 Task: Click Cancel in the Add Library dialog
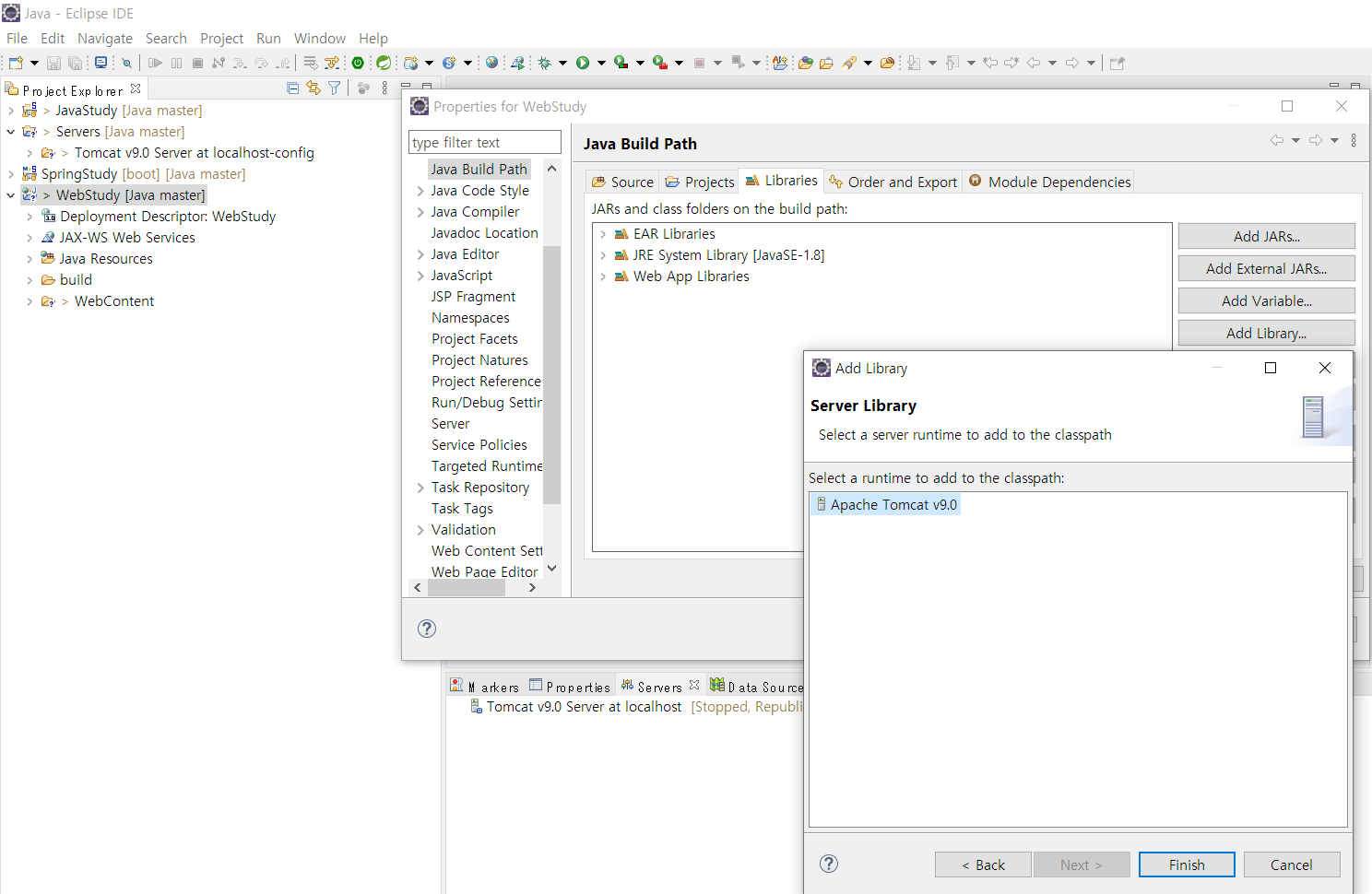[x=1292, y=865]
